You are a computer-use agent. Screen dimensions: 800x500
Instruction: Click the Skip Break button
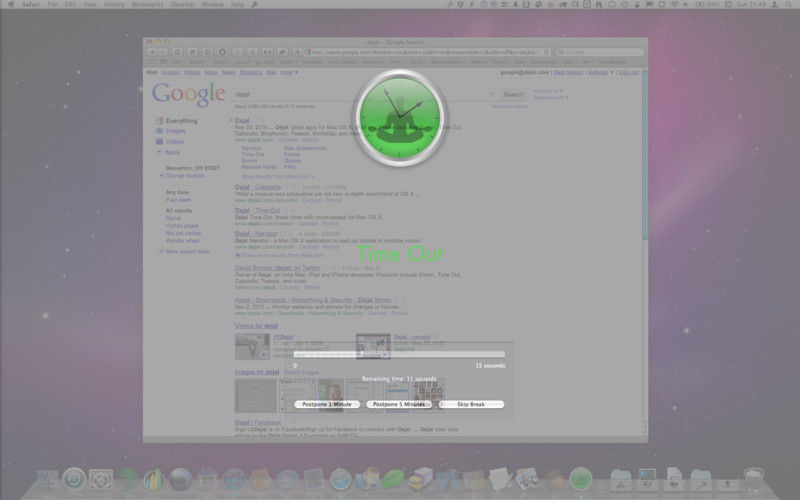tap(471, 404)
